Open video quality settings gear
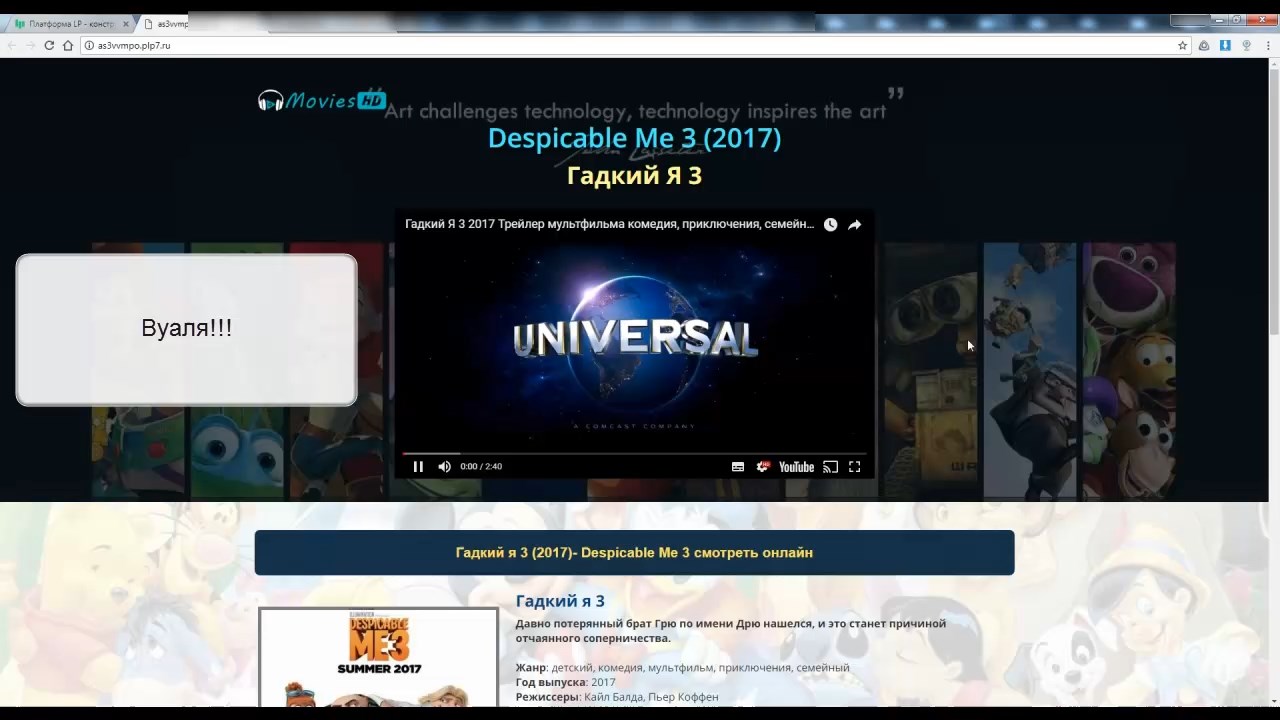The image size is (1280, 720). click(763, 467)
